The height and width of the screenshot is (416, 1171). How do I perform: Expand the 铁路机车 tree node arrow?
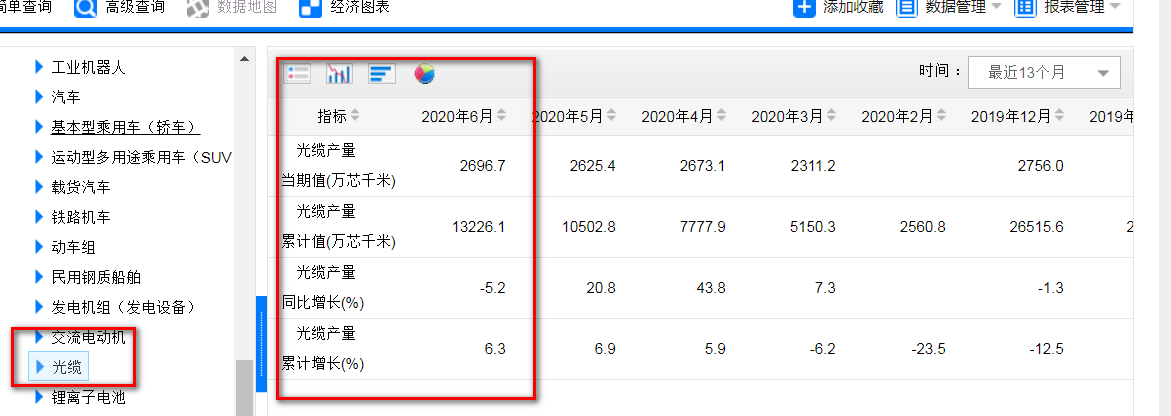coord(39,217)
